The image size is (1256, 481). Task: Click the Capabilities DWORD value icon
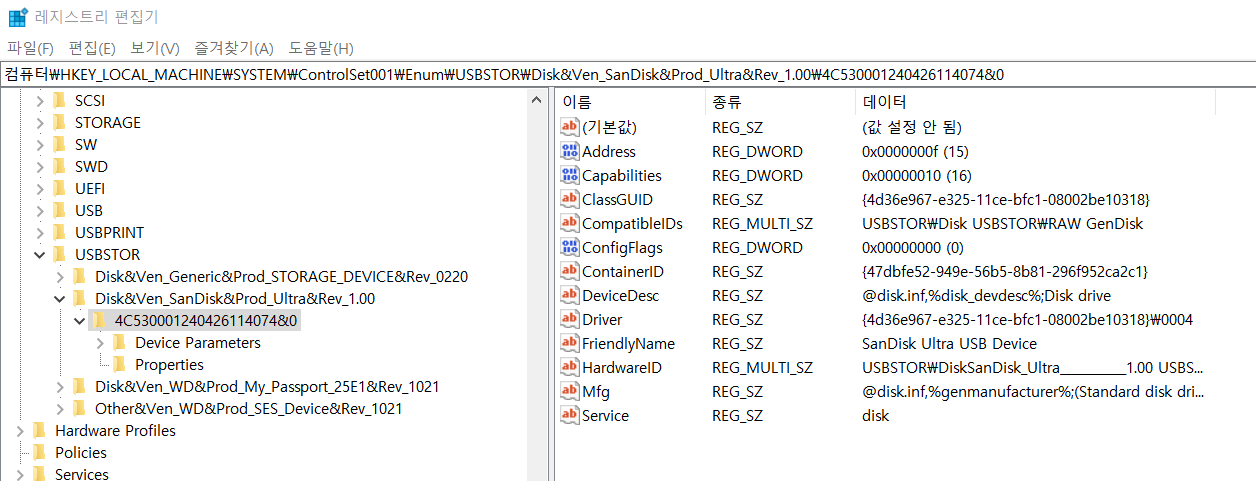[570, 175]
